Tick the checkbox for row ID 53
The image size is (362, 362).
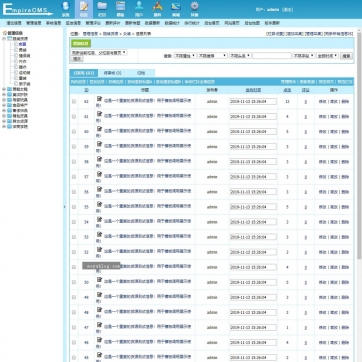(74, 237)
